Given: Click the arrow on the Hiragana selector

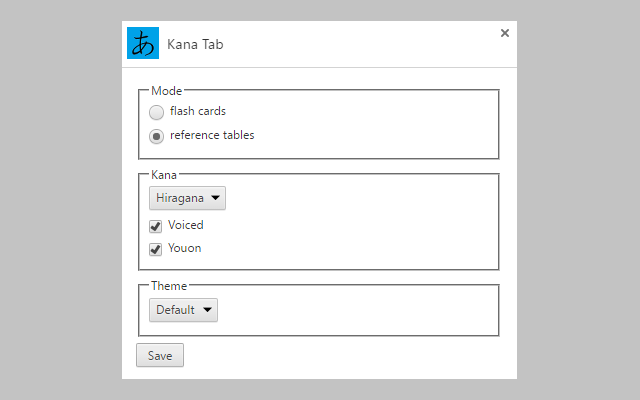Looking at the screenshot, I should click(215, 198).
